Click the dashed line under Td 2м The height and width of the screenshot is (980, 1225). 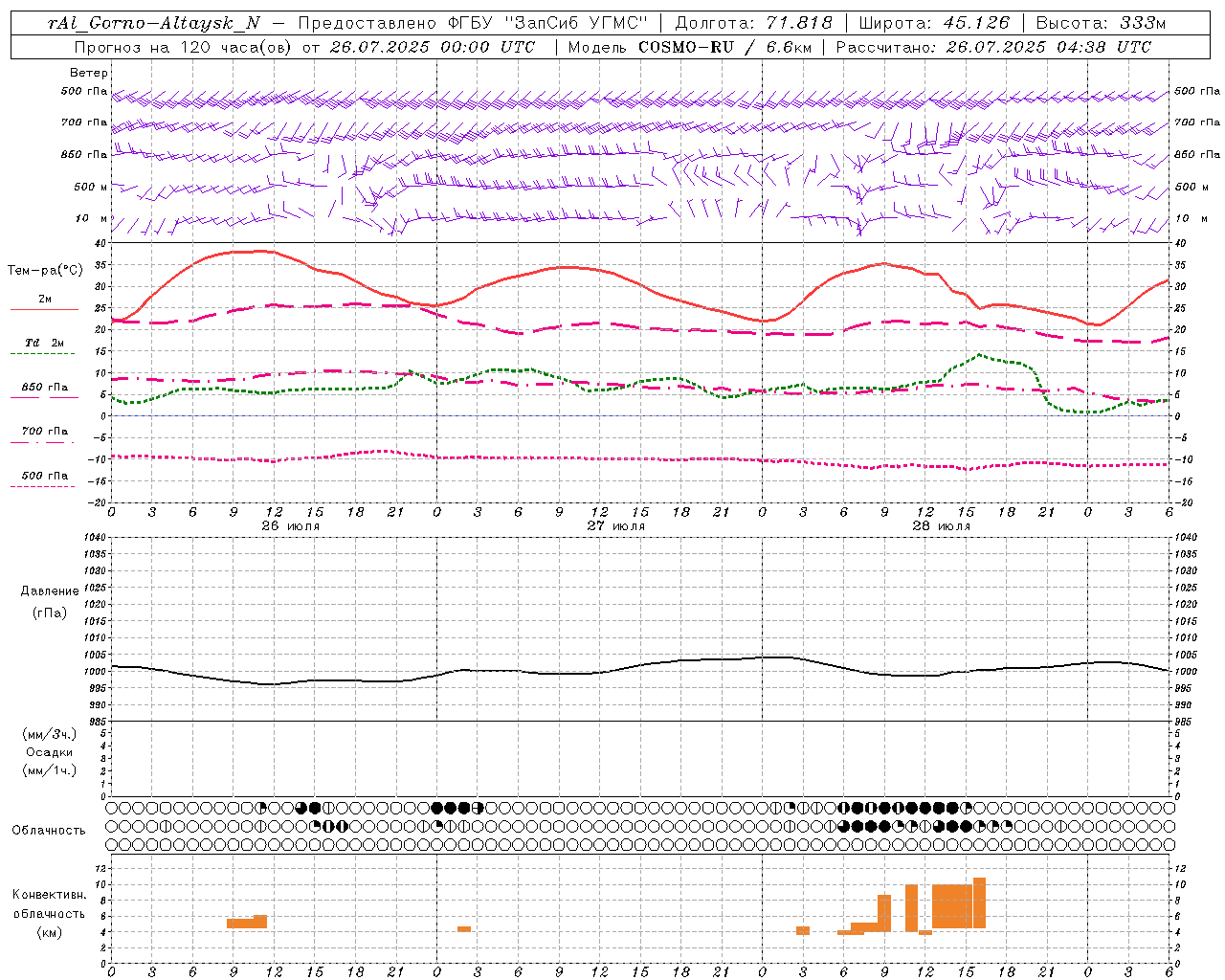coord(43,354)
